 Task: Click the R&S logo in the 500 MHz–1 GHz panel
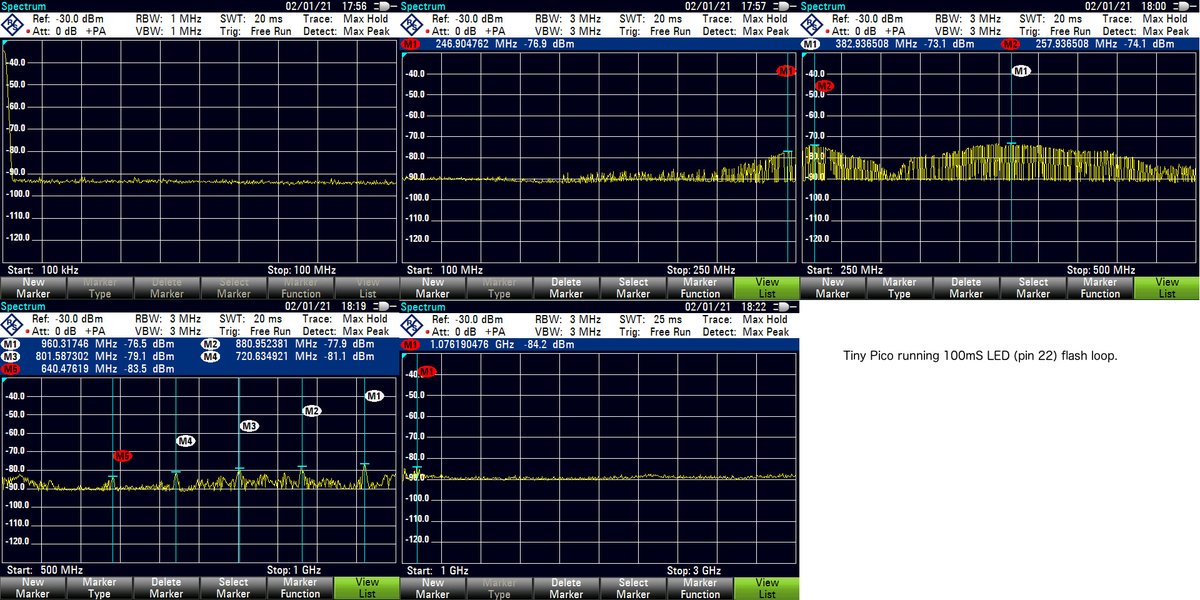[x=10, y=324]
